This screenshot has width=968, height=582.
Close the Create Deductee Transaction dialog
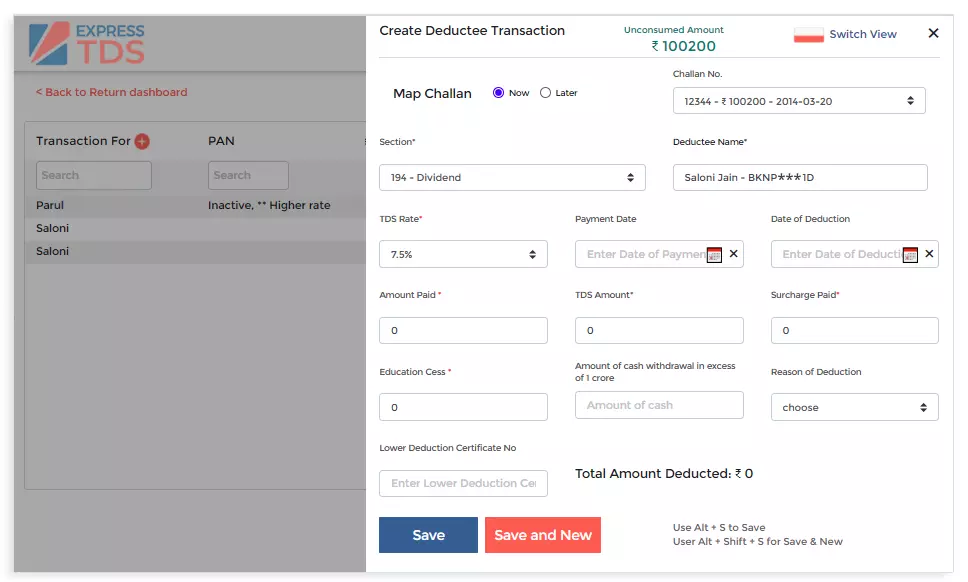(933, 32)
